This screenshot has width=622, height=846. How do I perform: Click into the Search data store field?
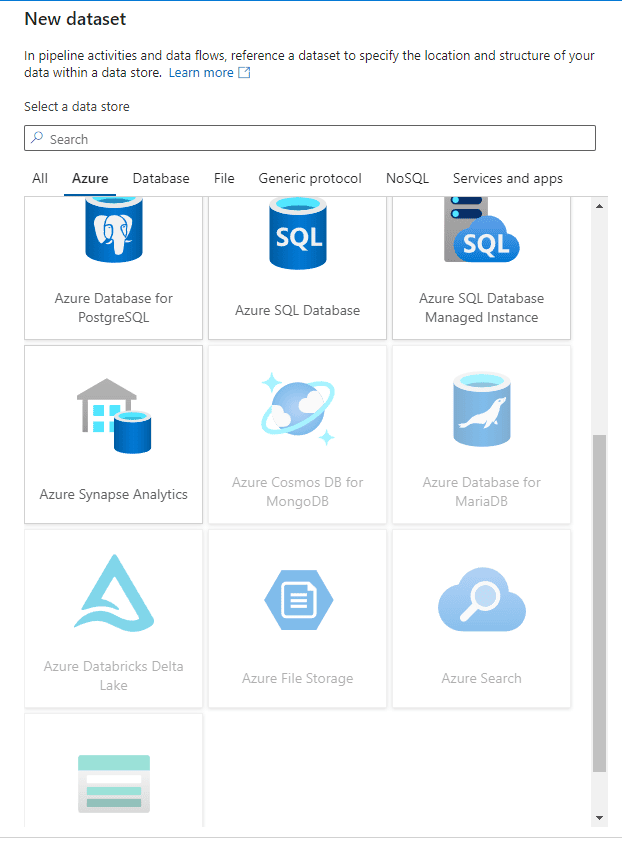click(310, 138)
